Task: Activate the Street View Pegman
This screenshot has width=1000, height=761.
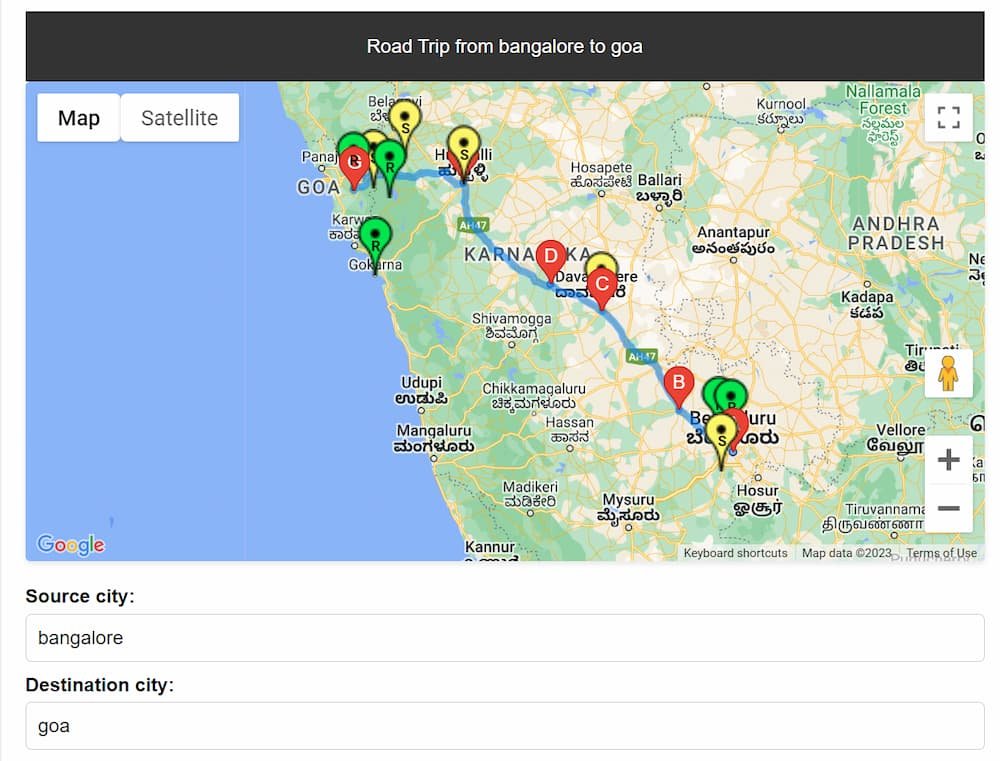Action: (x=948, y=372)
